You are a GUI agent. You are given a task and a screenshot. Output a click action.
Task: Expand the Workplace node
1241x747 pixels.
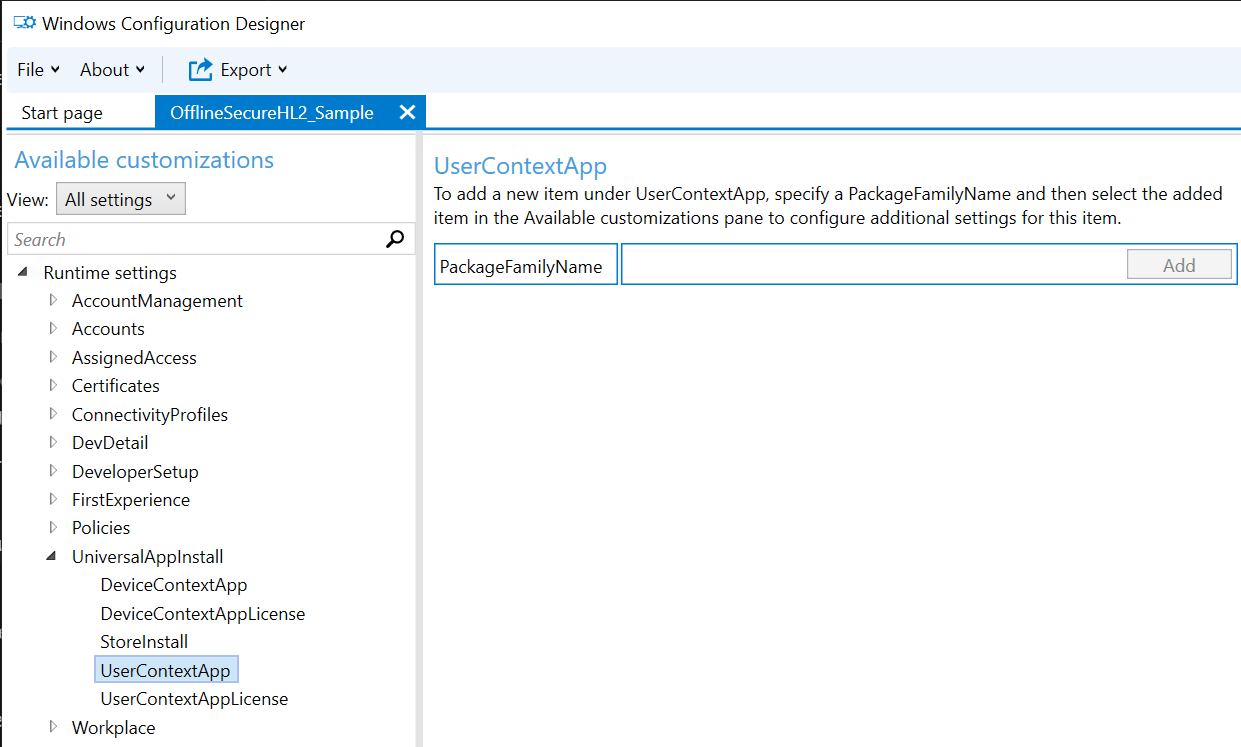53,727
